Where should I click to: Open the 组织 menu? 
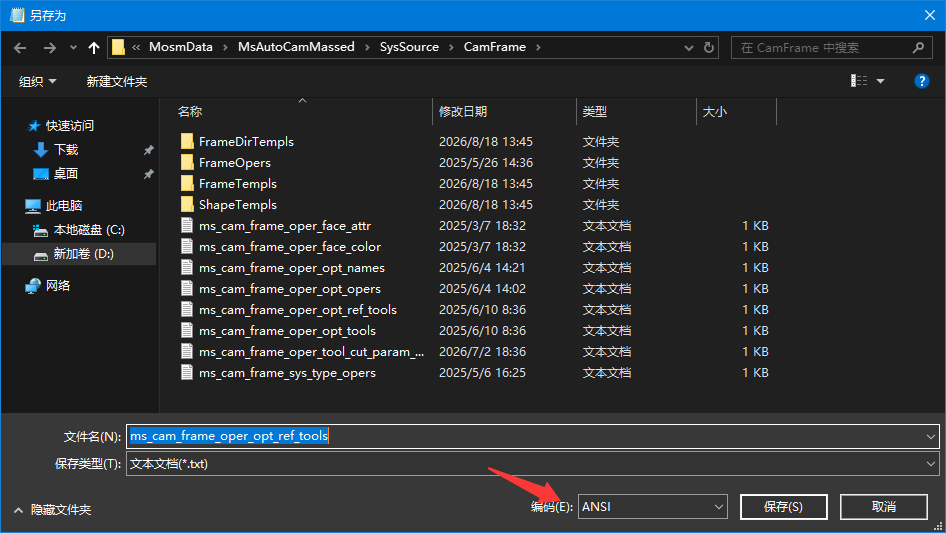point(37,81)
